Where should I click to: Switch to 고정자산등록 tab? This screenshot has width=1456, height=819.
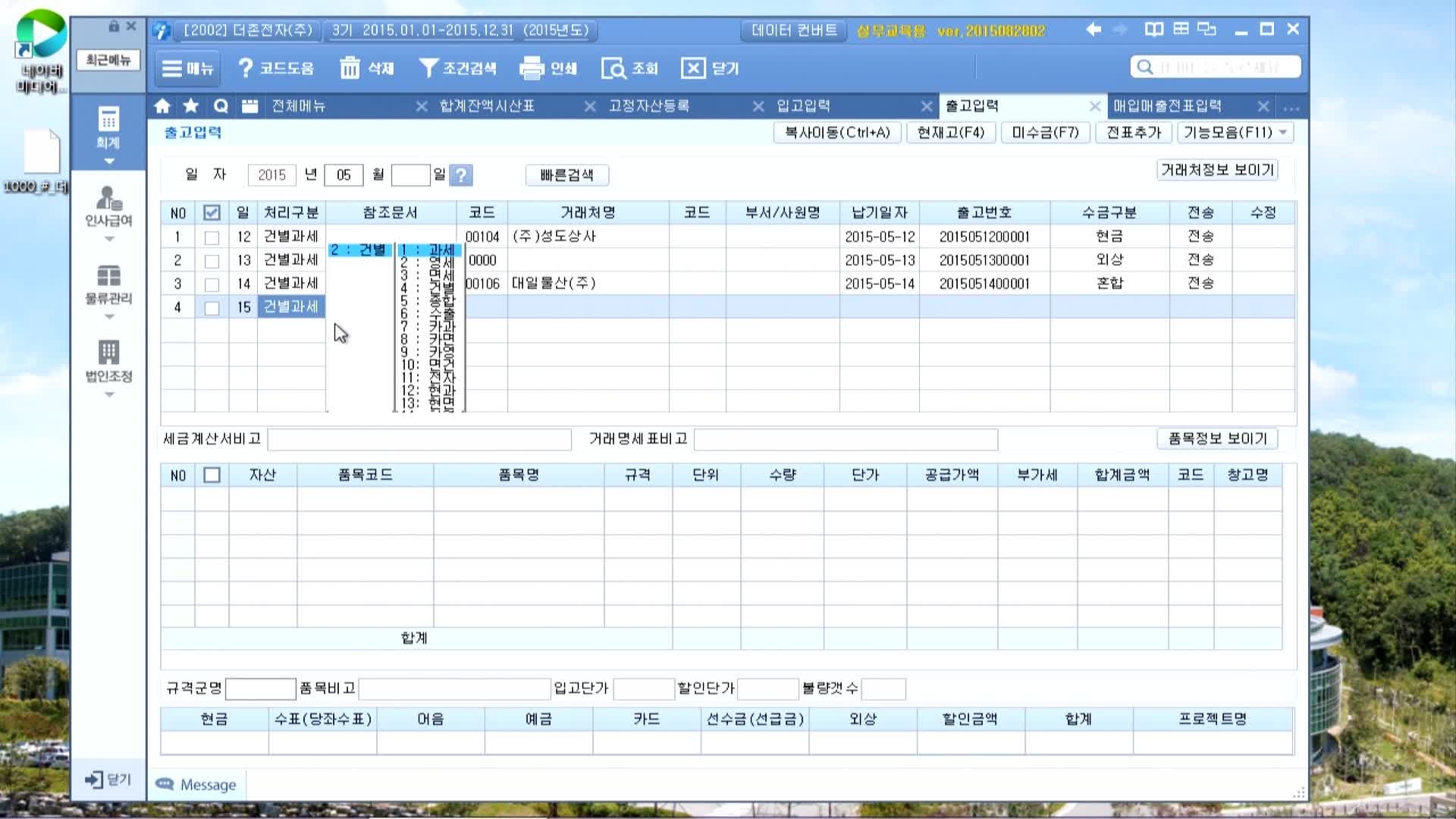point(649,106)
